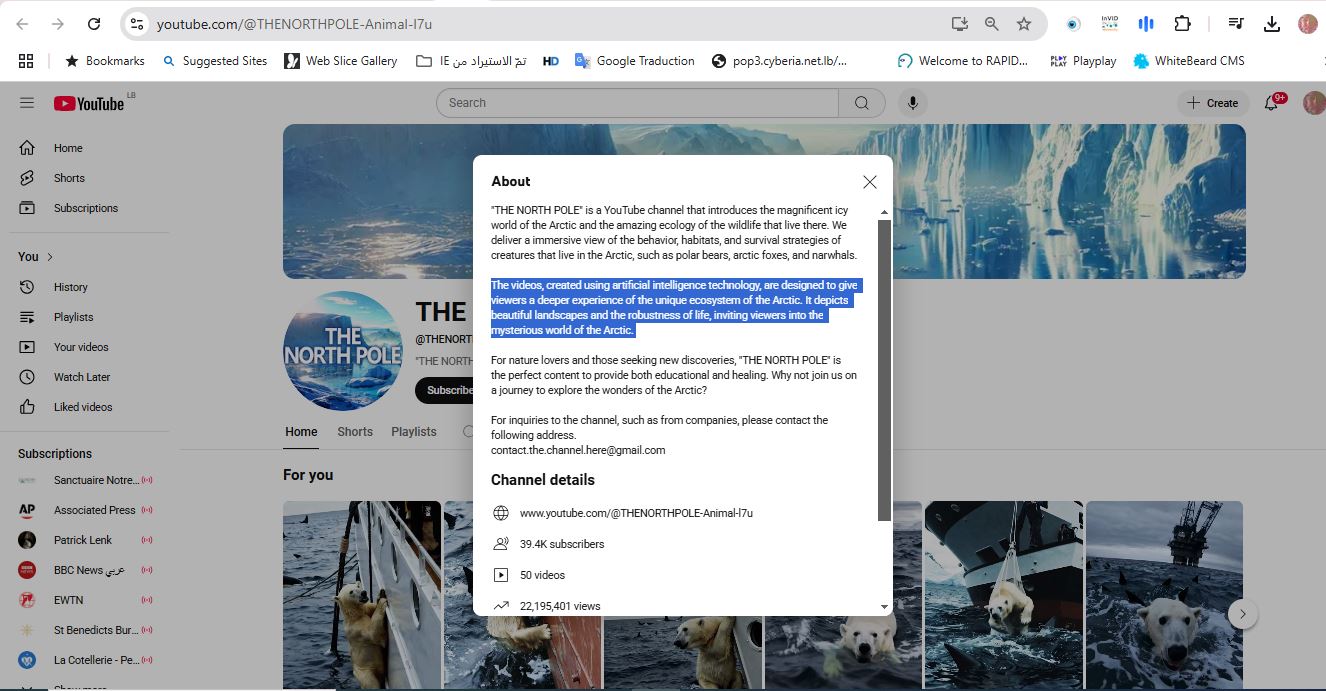Image resolution: width=1326 pixels, height=691 pixels.
Task: Click the YouTube logo
Action: (x=90, y=103)
